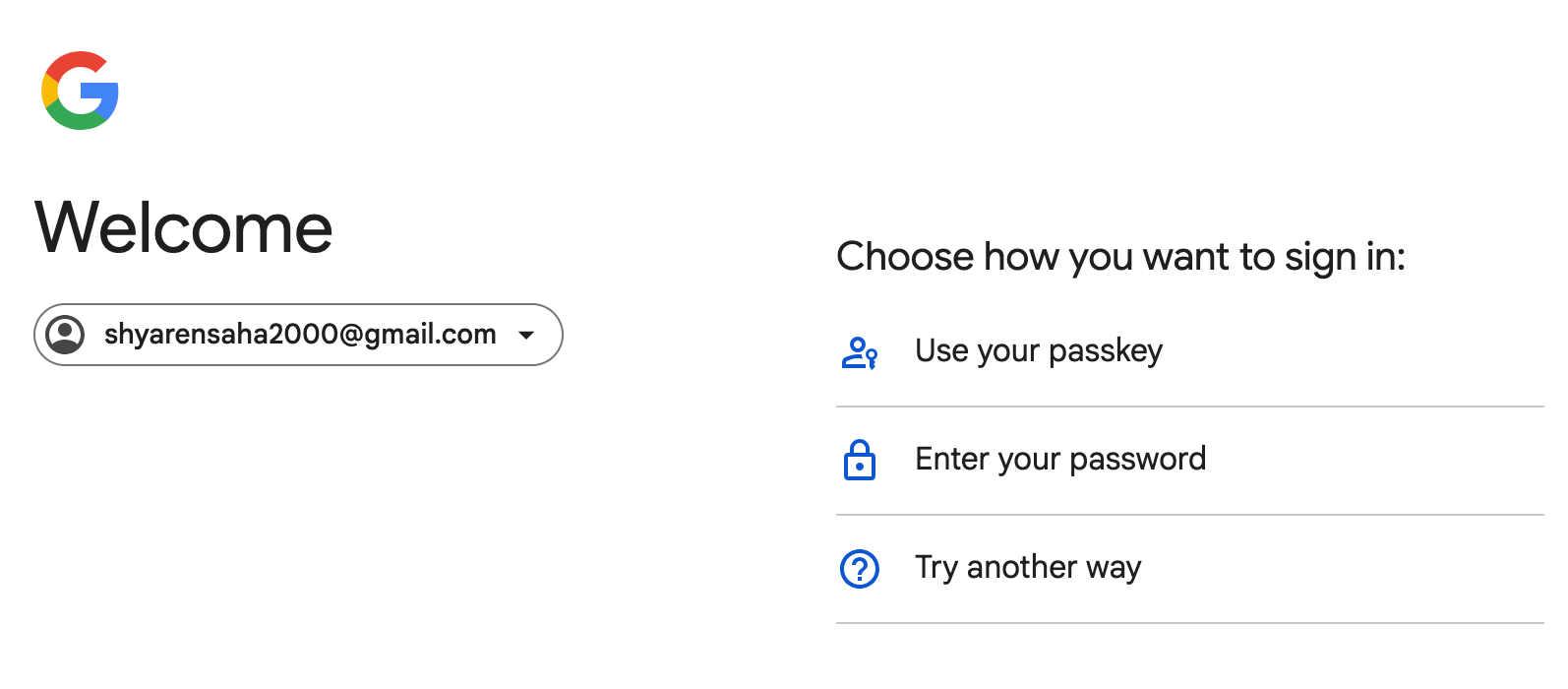Expand the account dropdown caret arrow
This screenshot has height=689, width=1568.
(x=526, y=336)
